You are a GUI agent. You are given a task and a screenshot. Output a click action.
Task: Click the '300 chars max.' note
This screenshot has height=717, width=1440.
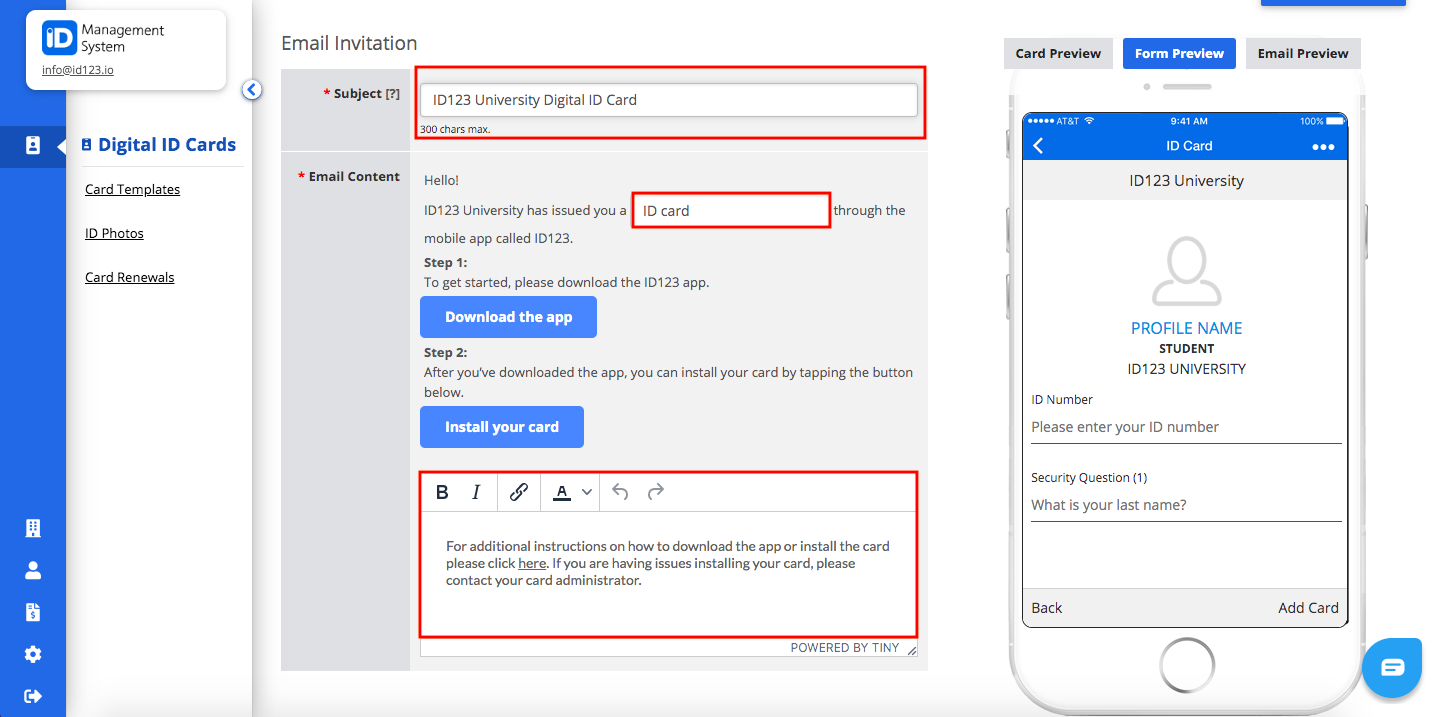pyautogui.click(x=455, y=129)
